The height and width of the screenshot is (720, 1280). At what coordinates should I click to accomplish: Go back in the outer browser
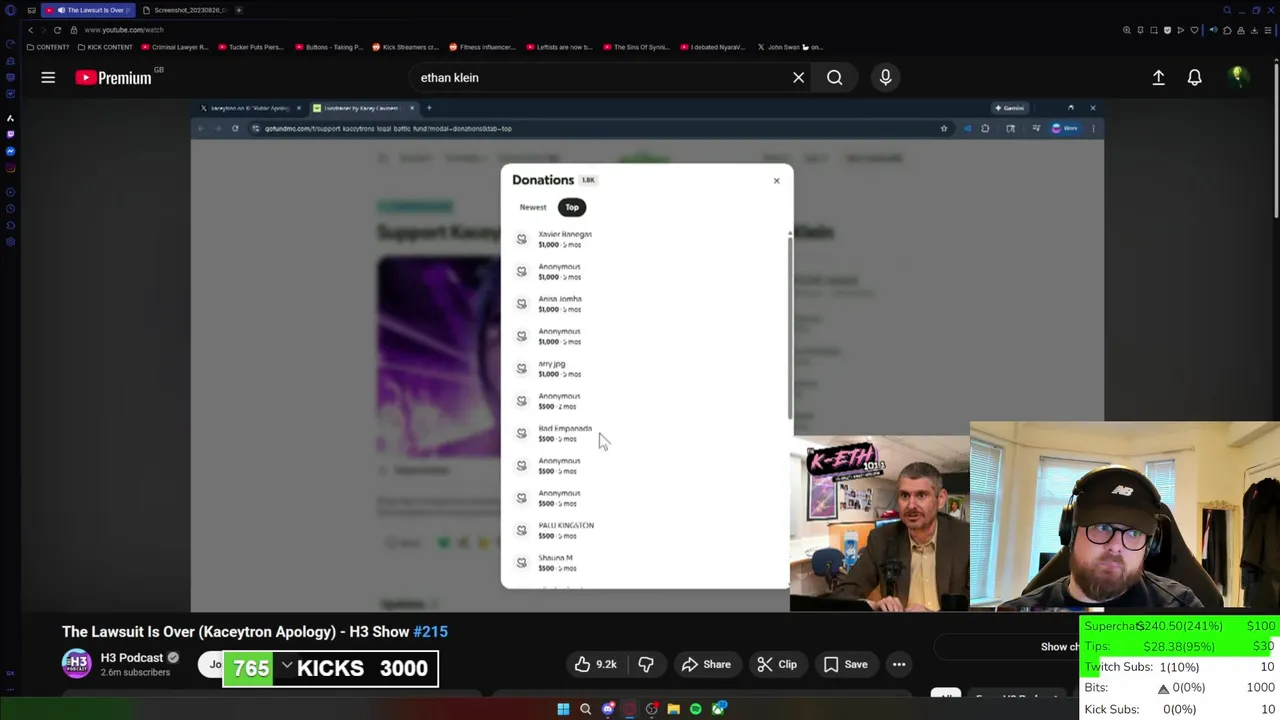coord(30,30)
